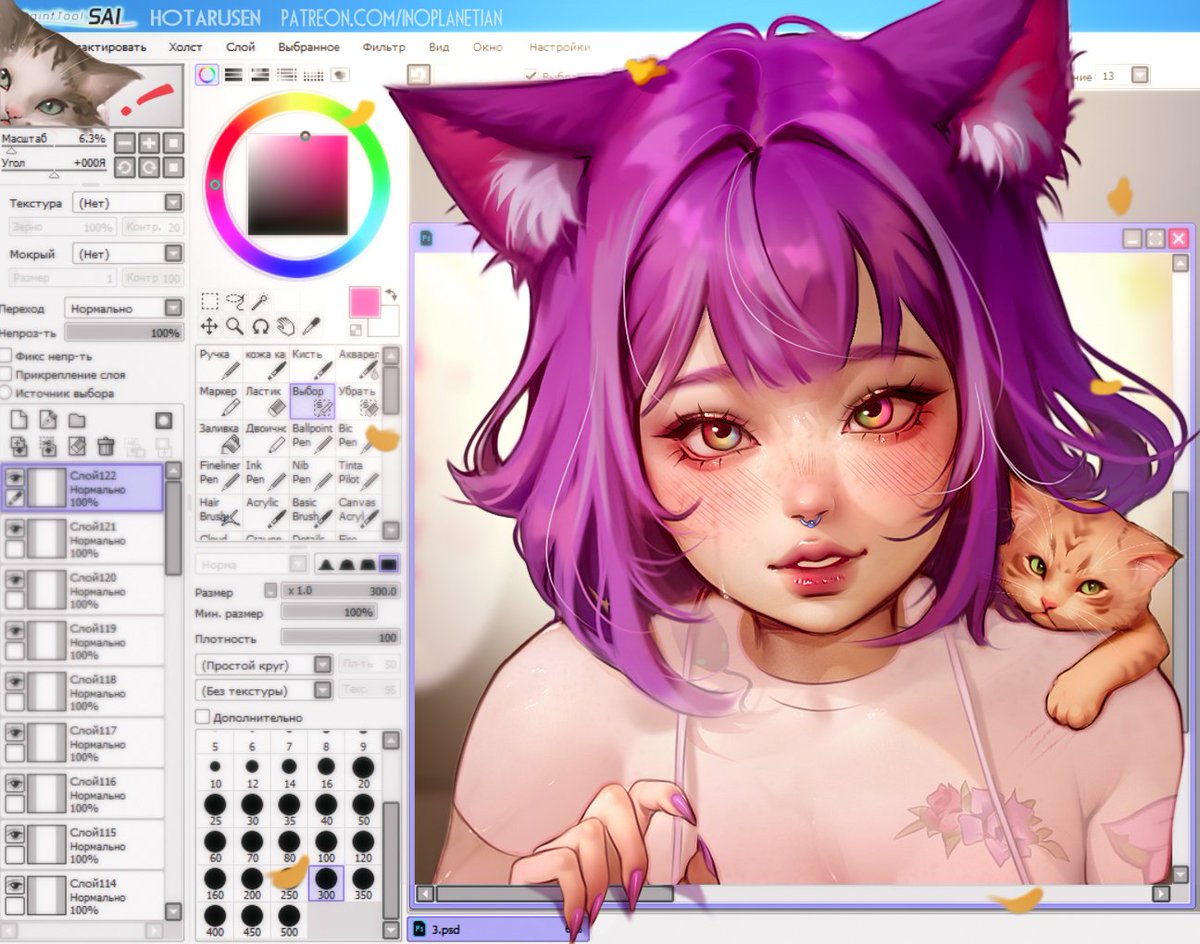
Task: Select the rectangular selection tool
Action: coord(209,300)
